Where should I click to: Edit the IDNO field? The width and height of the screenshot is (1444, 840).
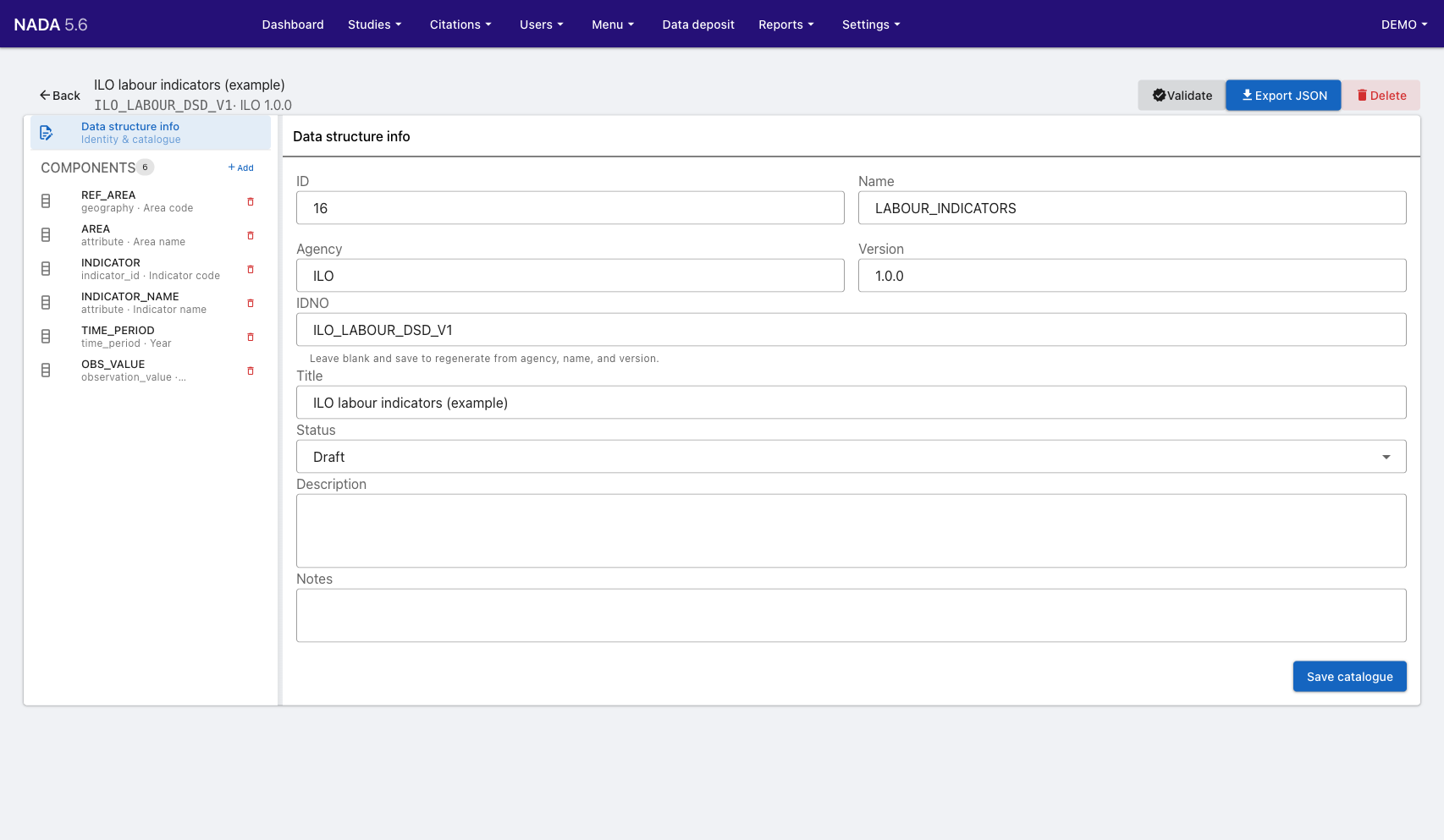click(x=851, y=330)
